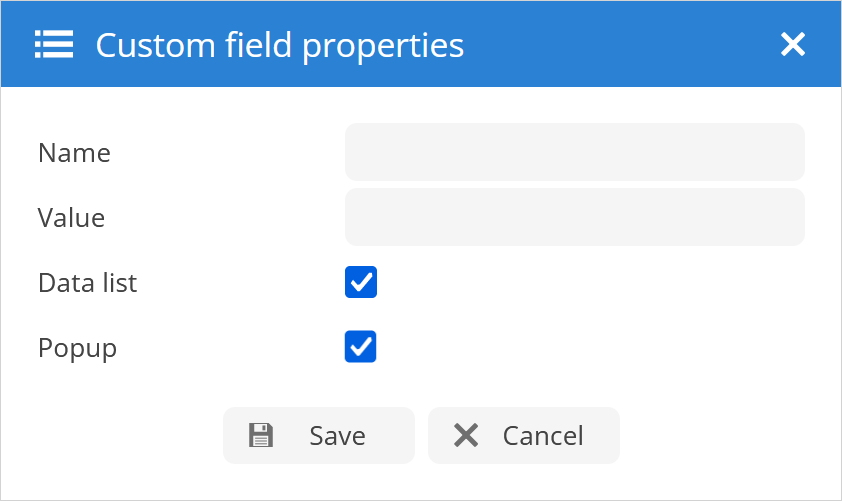The width and height of the screenshot is (842, 501).
Task: Uncheck the Popup checkbox
Action: point(361,347)
